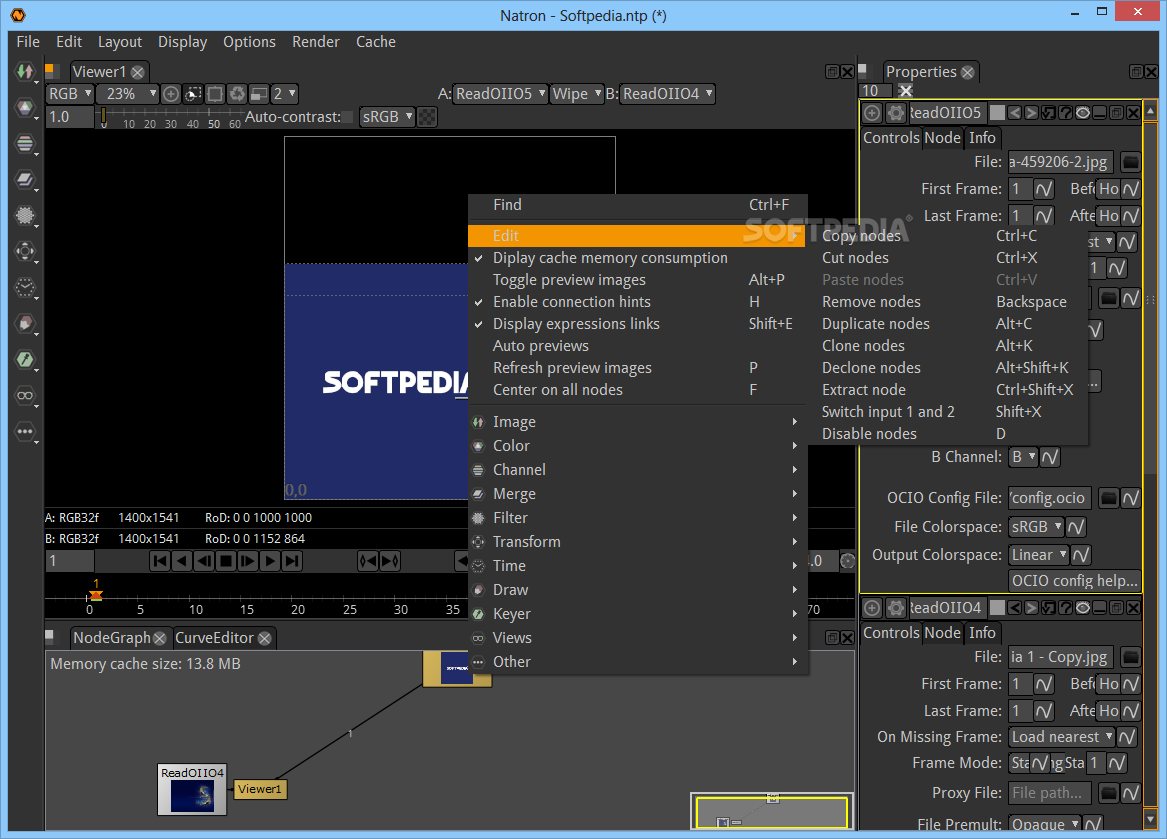This screenshot has width=1167, height=839.
Task: Click the ReadOIIO5 node color swatch
Action: coord(997,112)
